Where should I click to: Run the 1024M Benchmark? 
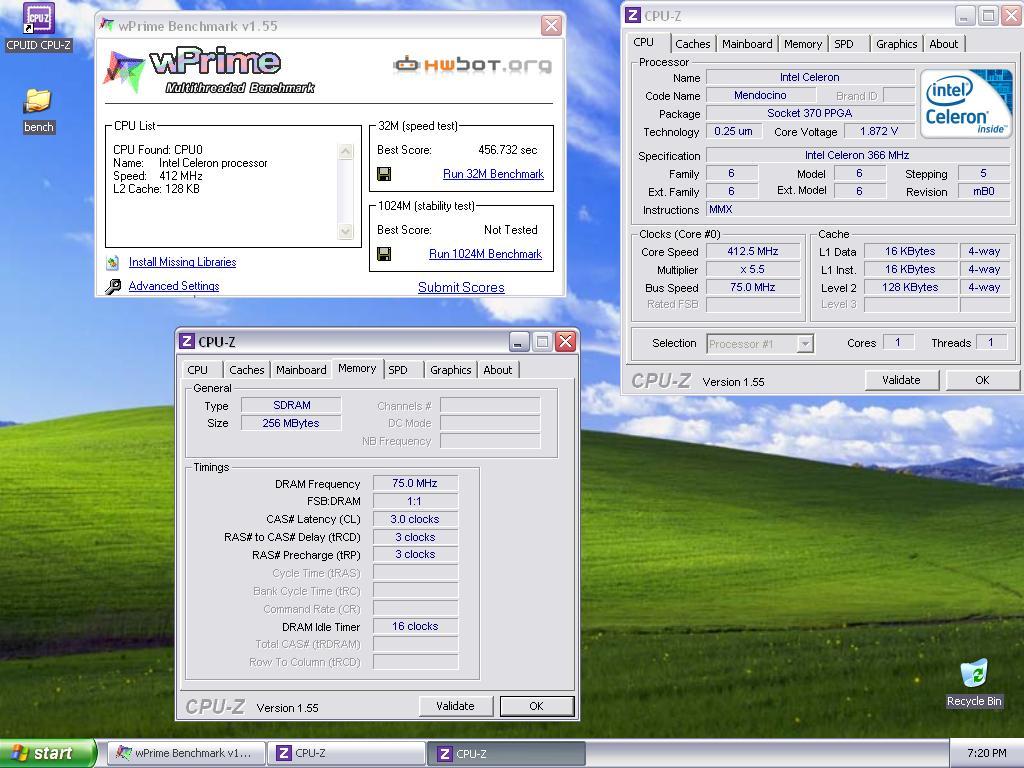pos(485,254)
